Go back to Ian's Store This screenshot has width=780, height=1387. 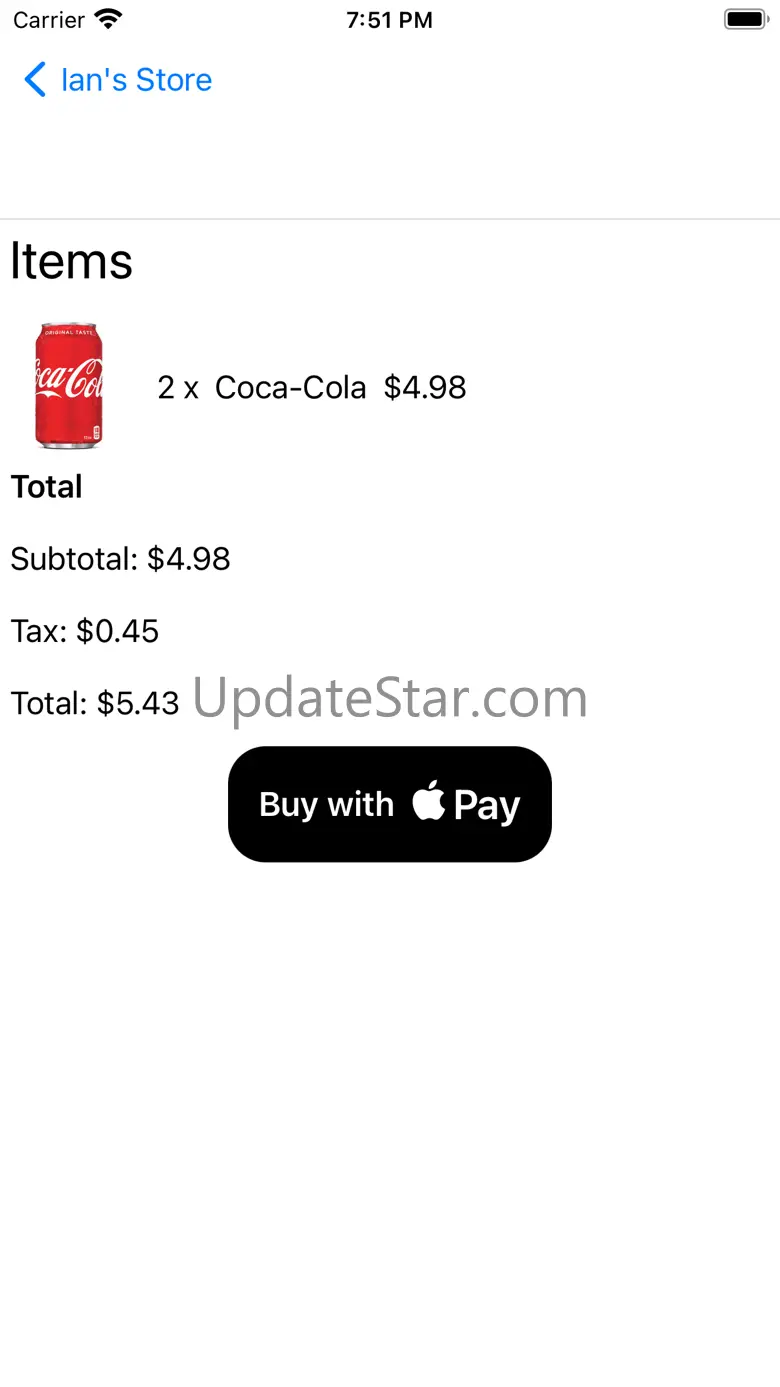point(118,80)
